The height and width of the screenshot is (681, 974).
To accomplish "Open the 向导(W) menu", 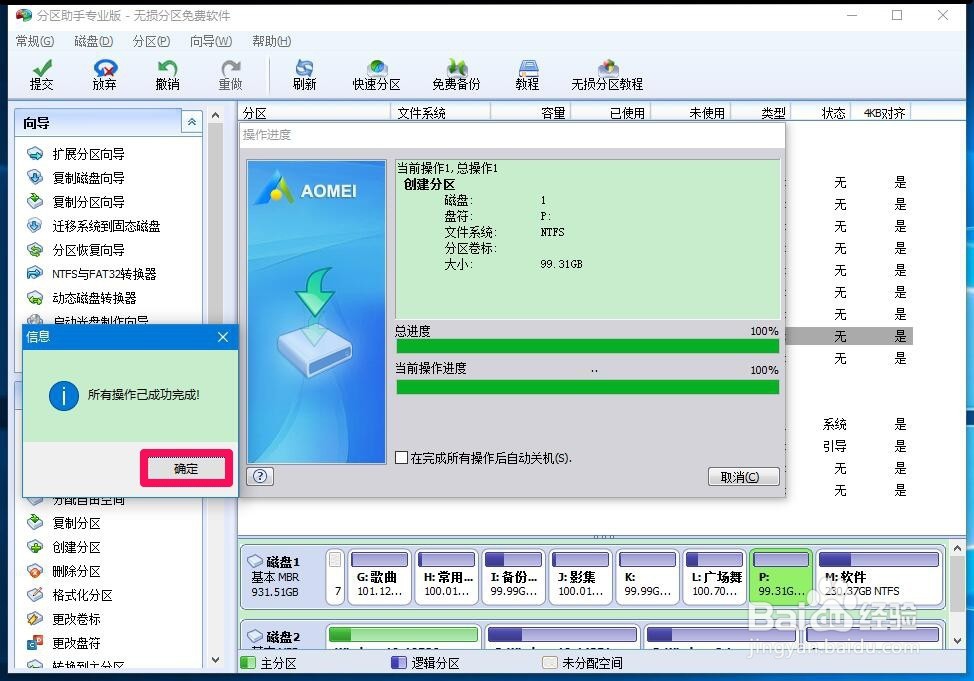I will click(x=211, y=41).
